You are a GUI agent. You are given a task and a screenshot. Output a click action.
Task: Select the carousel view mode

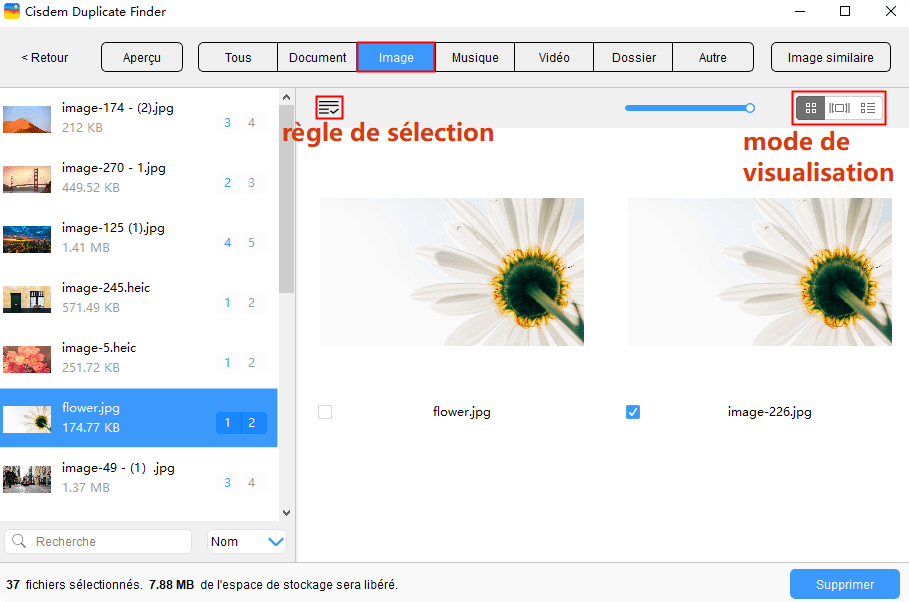(838, 107)
